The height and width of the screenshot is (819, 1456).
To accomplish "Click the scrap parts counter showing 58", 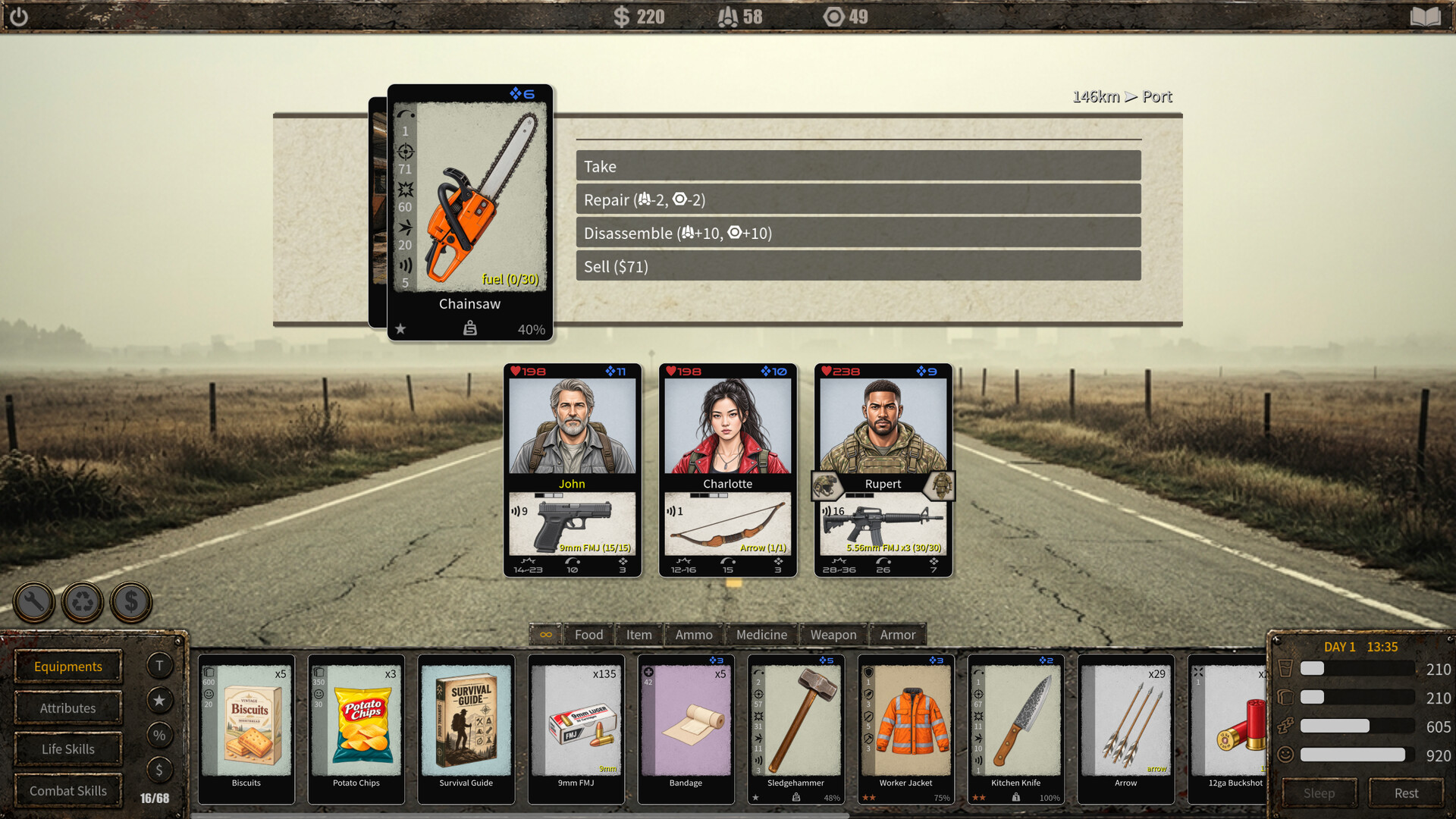I will click(740, 17).
